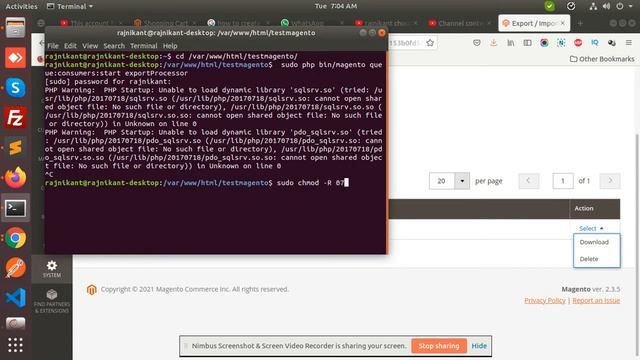Open the Report an Issue link

click(x=596, y=300)
